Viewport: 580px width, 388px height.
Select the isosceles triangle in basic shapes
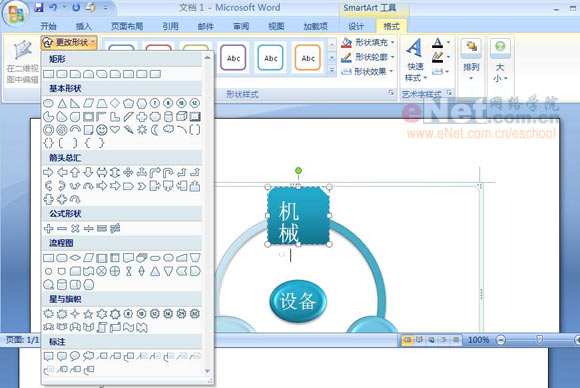click(62, 103)
